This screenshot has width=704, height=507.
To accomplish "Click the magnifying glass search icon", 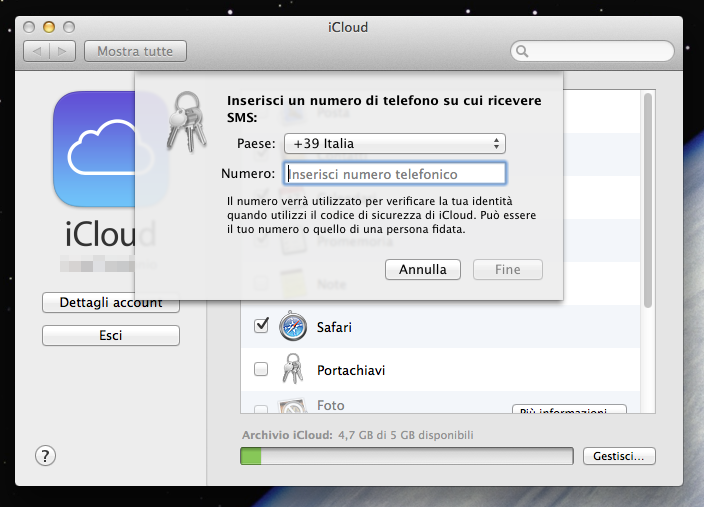I will (522, 51).
